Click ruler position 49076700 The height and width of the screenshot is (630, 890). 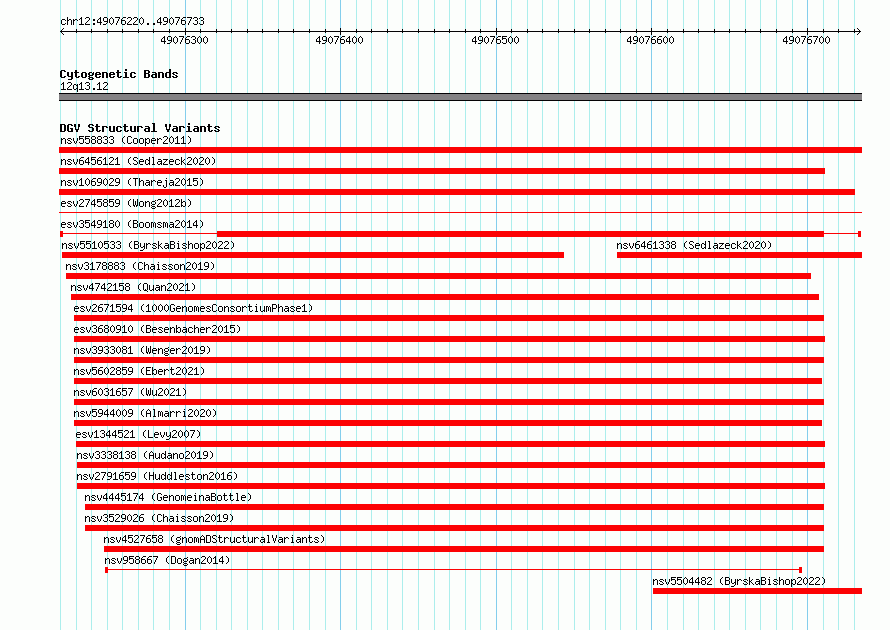click(x=807, y=40)
